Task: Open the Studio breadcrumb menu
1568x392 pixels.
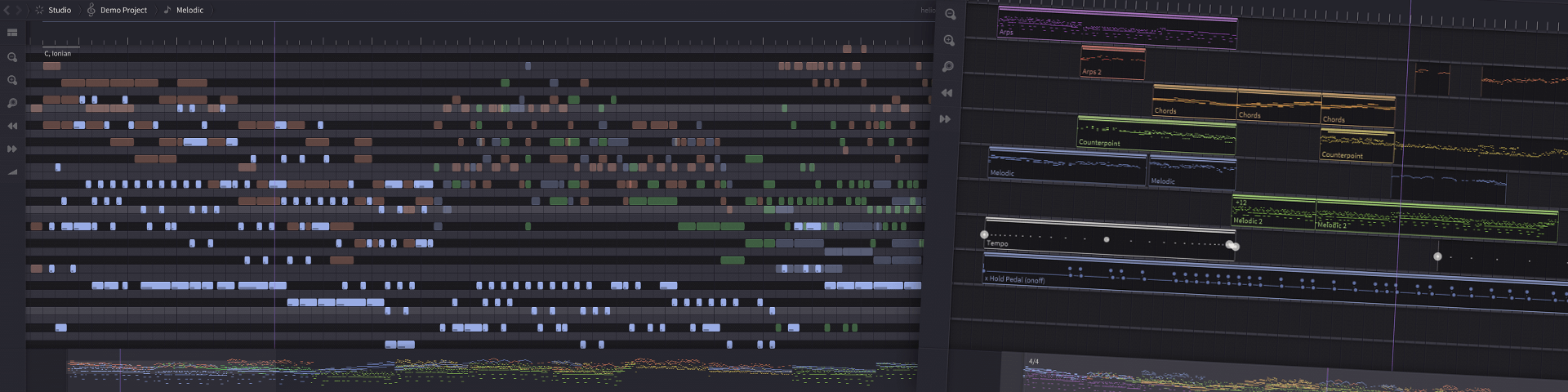Action: pyautogui.click(x=59, y=10)
